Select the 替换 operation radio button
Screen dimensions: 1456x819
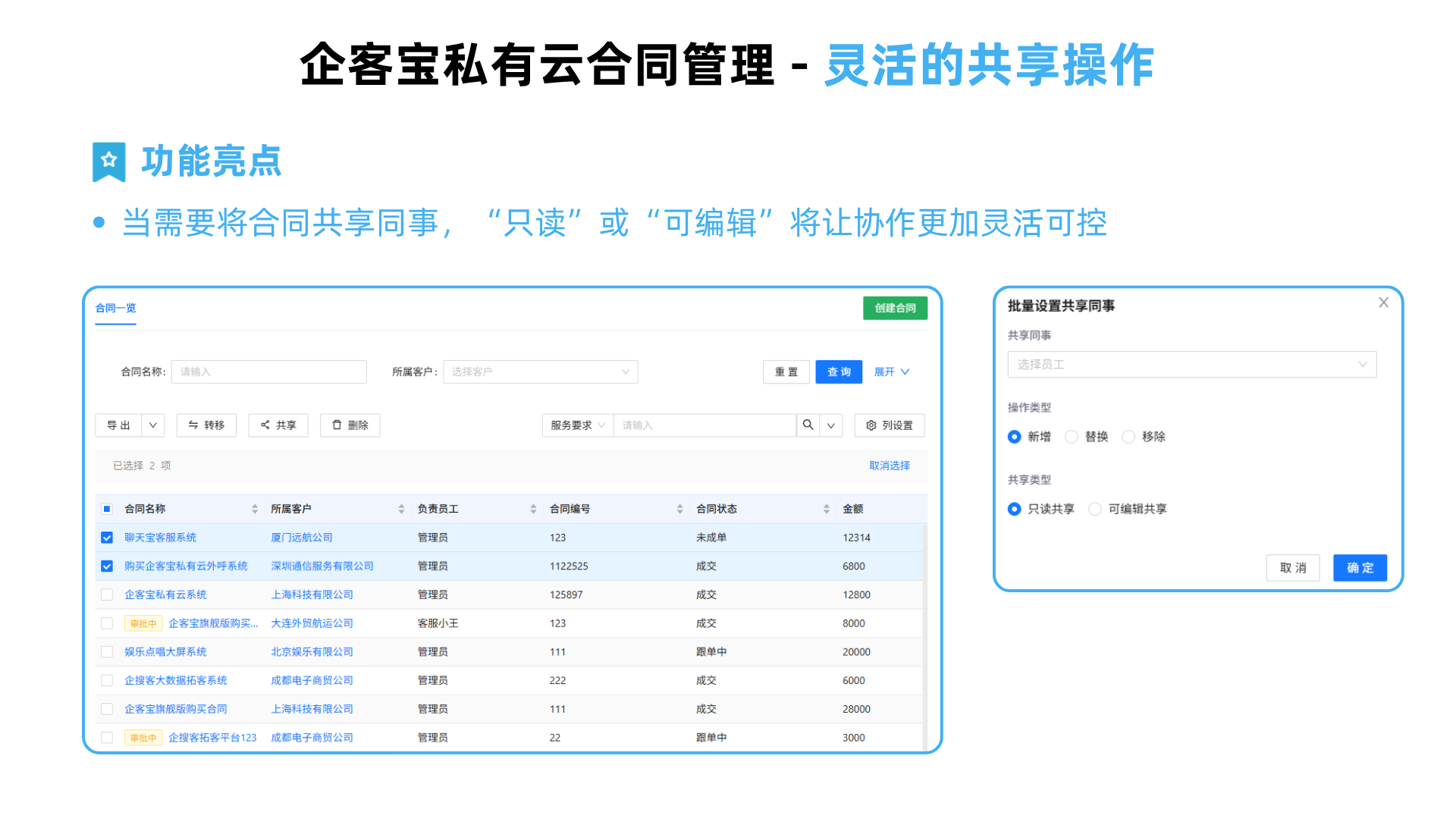(1072, 437)
